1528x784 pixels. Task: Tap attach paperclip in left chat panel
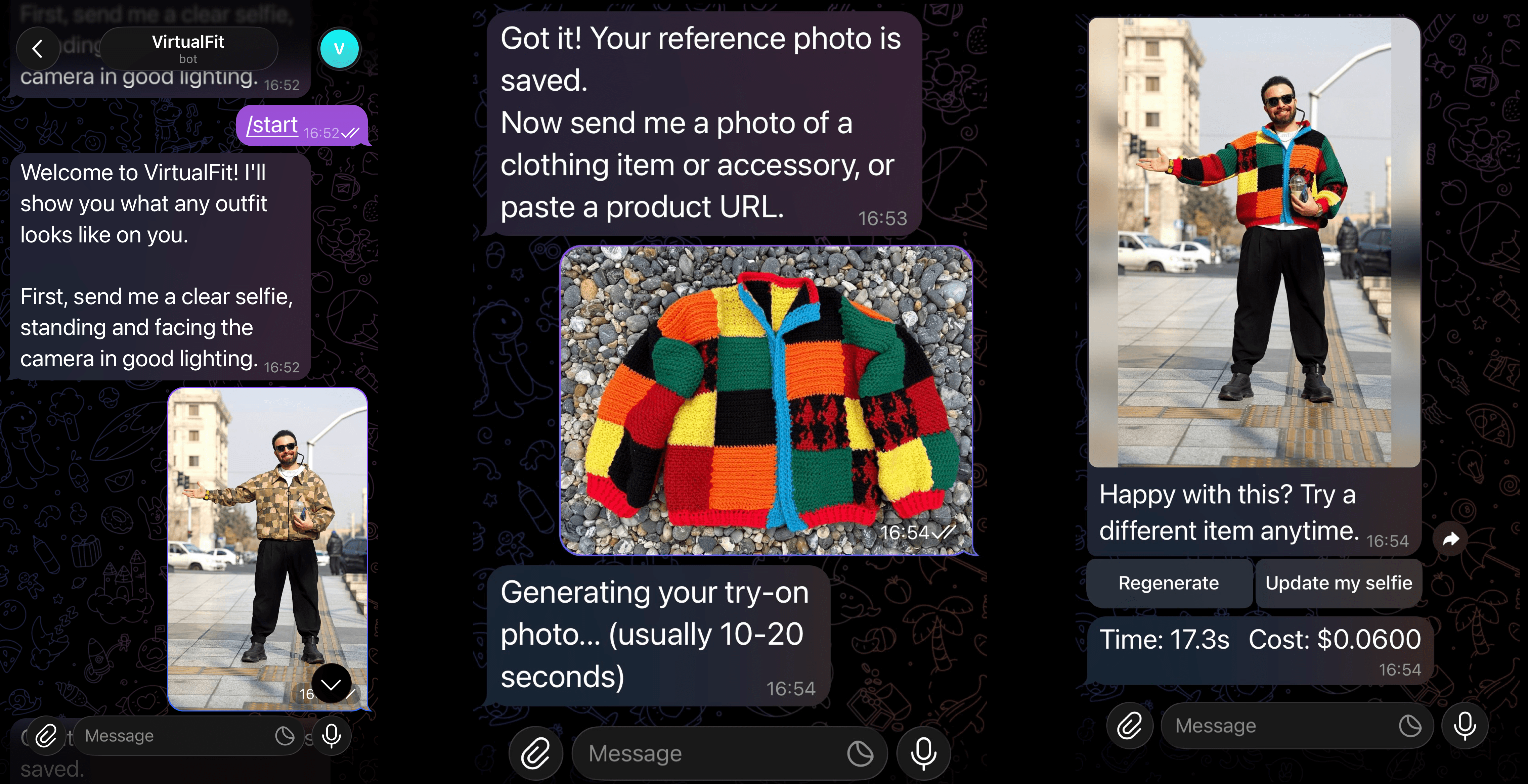(46, 736)
